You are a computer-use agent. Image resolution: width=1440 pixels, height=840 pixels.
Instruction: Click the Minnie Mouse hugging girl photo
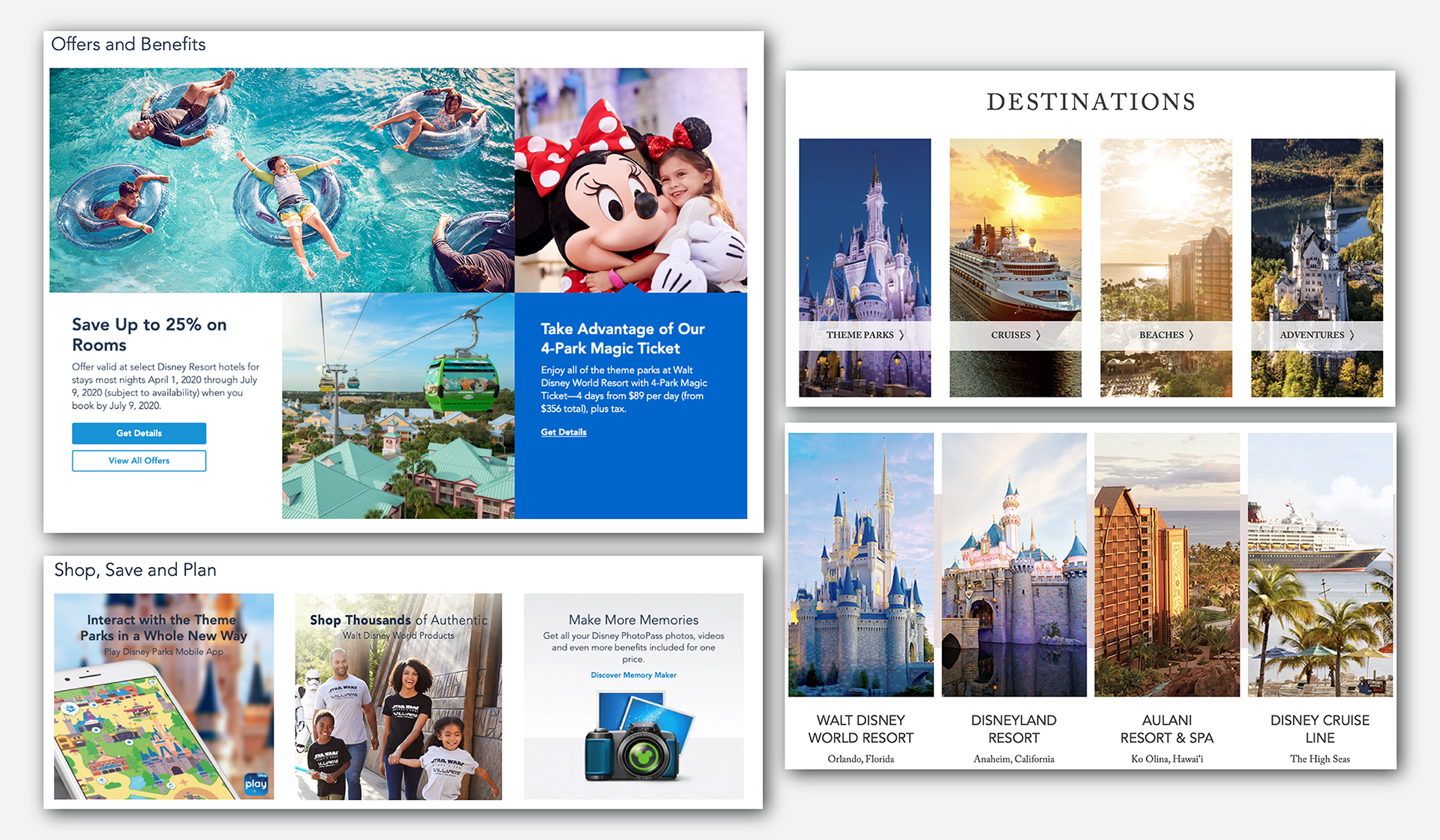[631, 180]
